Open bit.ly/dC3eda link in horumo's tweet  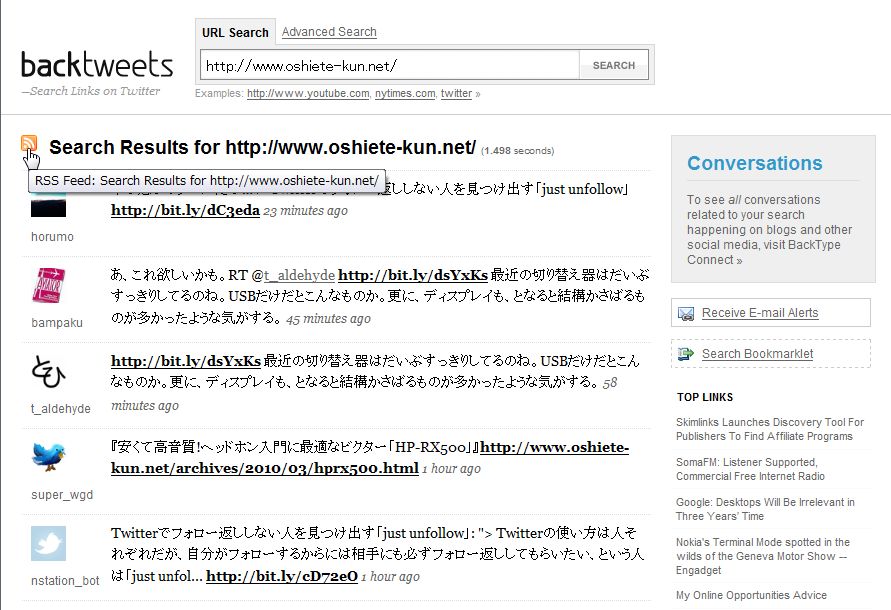pyautogui.click(x=185, y=210)
